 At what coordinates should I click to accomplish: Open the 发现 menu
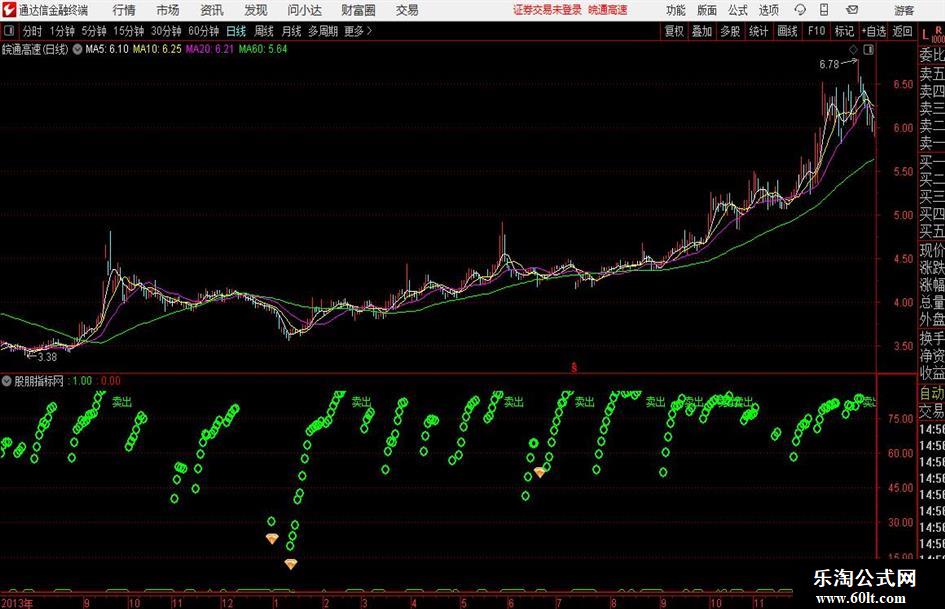[x=256, y=10]
